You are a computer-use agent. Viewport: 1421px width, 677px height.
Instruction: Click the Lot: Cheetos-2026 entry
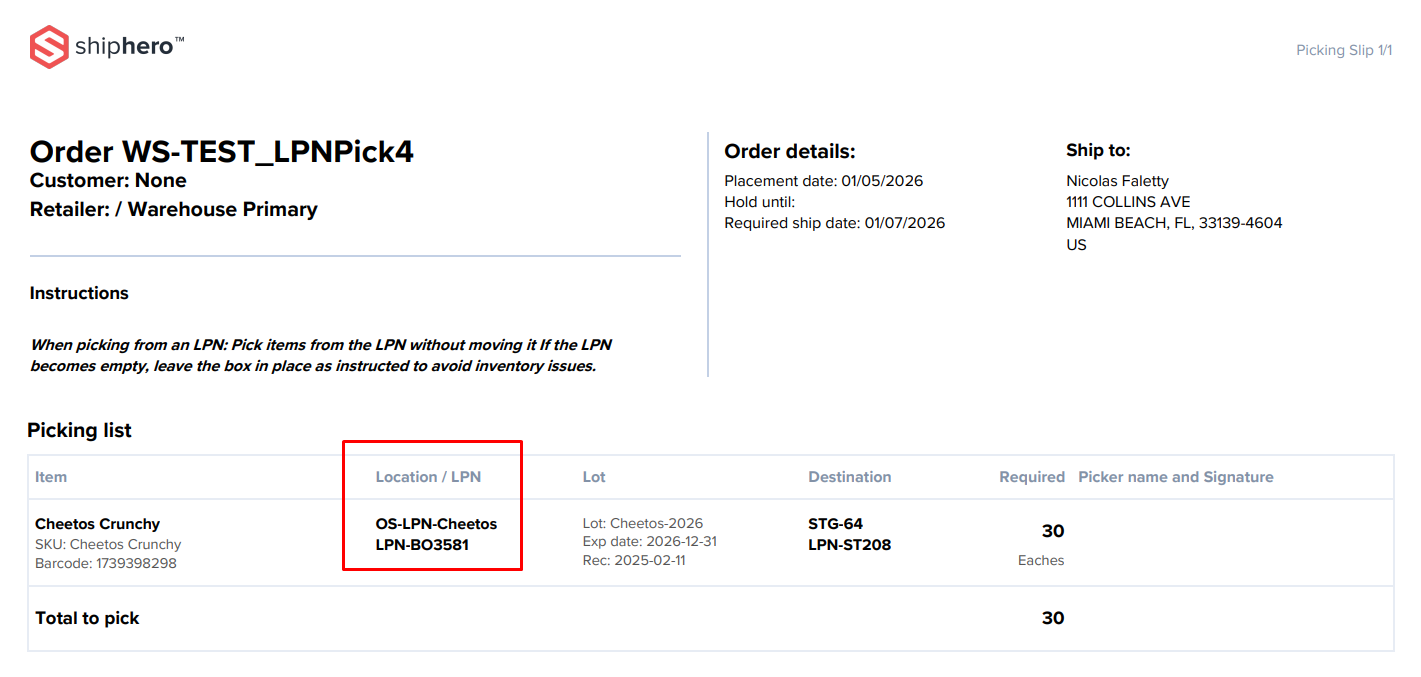642,523
